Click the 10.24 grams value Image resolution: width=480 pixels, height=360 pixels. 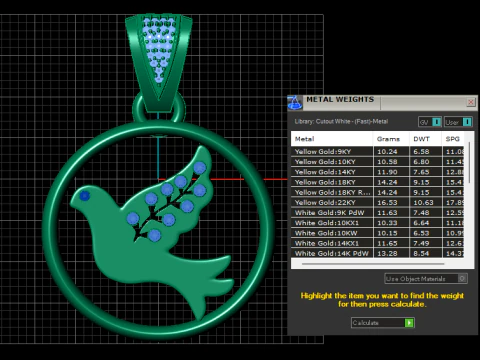click(x=387, y=152)
